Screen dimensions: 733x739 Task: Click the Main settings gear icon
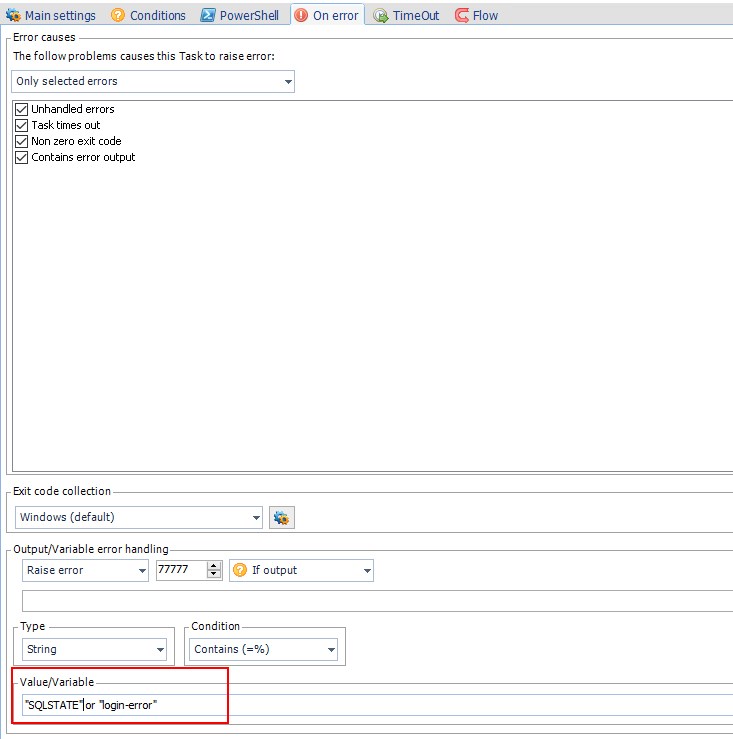(14, 15)
